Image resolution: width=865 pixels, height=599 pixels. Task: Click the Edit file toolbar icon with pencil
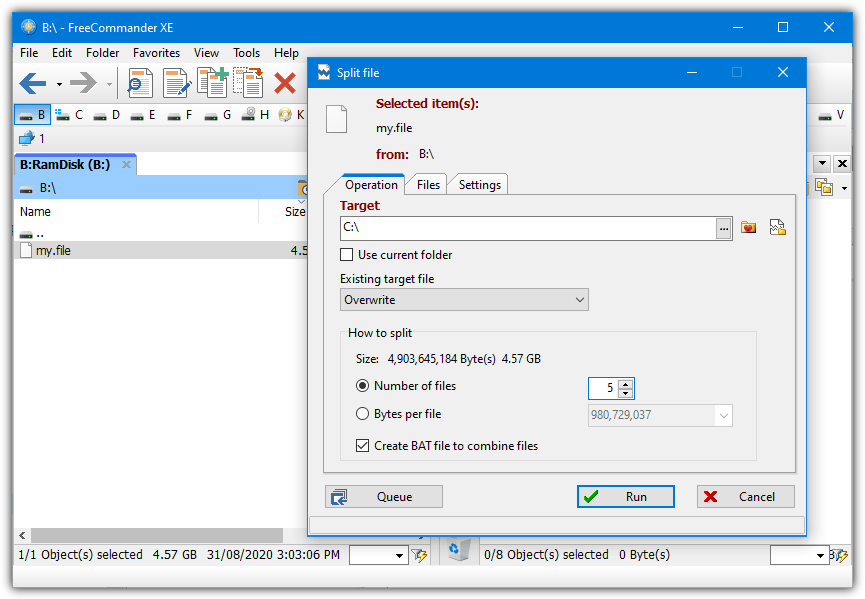[177, 83]
